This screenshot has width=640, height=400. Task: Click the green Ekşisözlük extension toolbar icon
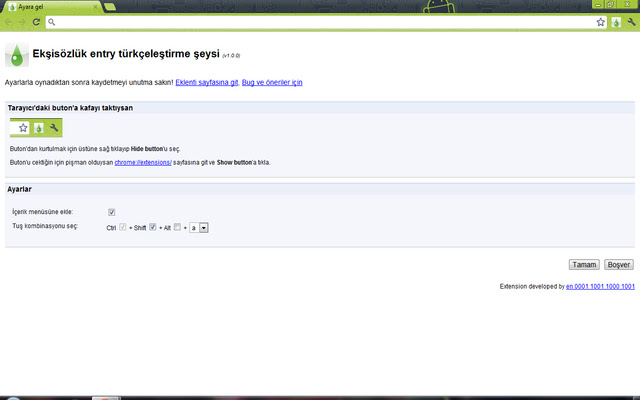(x=615, y=21)
